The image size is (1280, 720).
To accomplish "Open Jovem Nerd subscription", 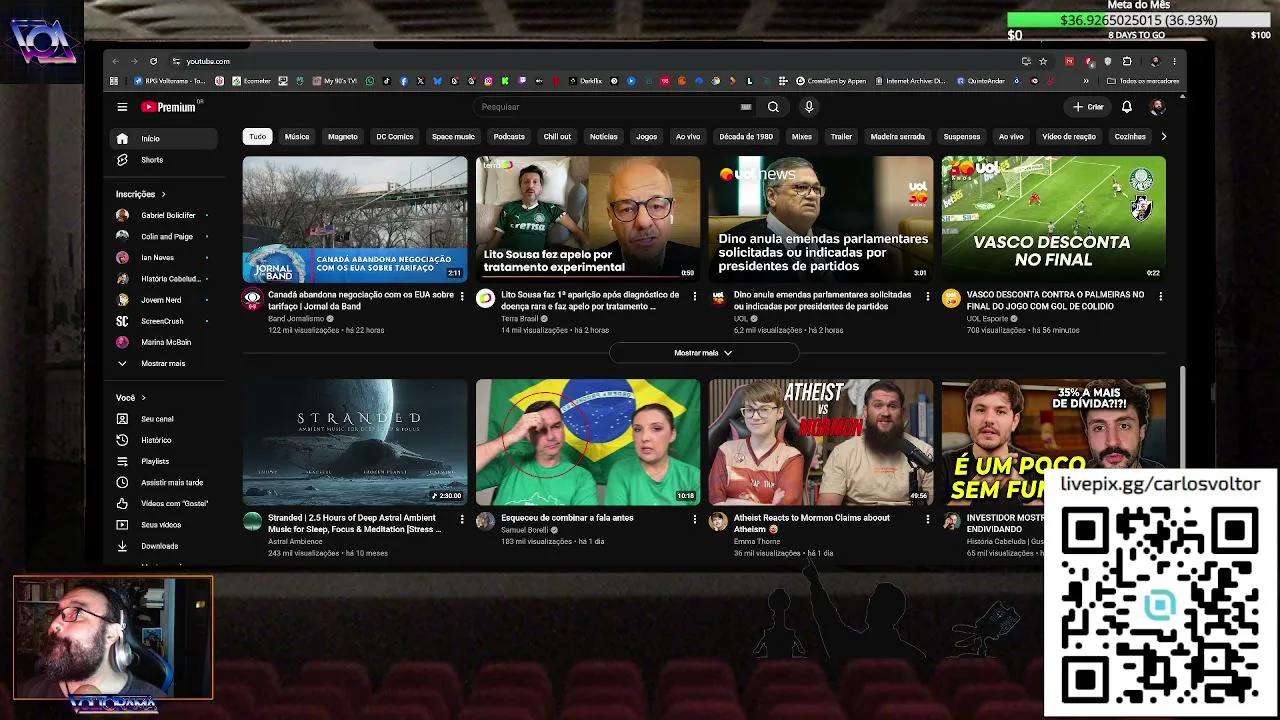I will (x=163, y=300).
